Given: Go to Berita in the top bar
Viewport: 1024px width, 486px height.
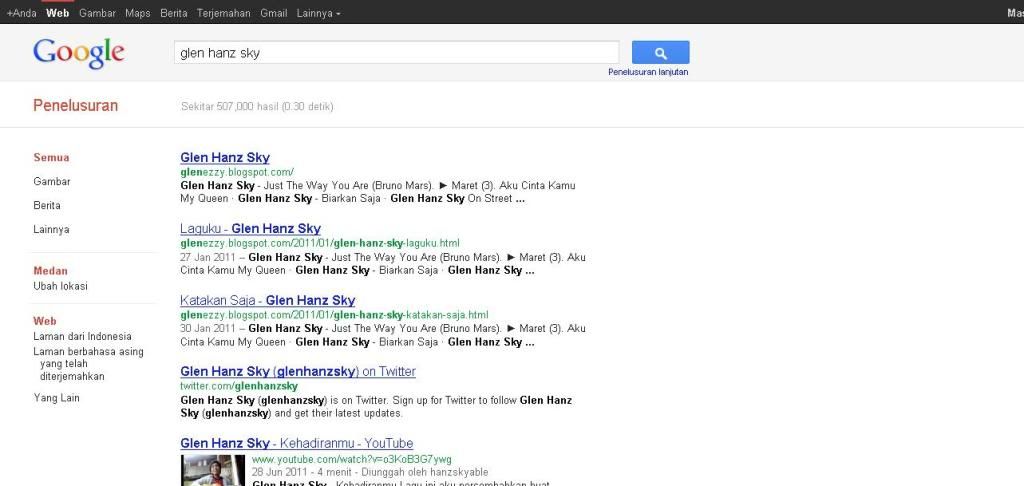Looking at the screenshot, I should click(174, 13).
